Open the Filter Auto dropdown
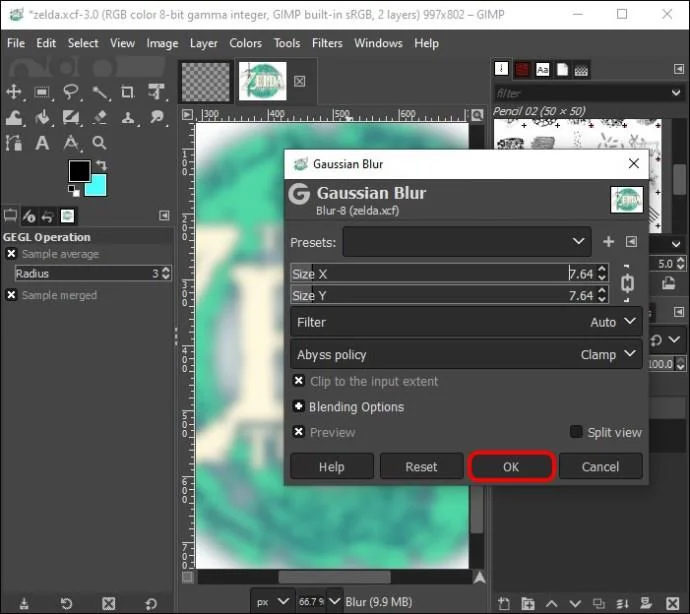 [x=466, y=322]
